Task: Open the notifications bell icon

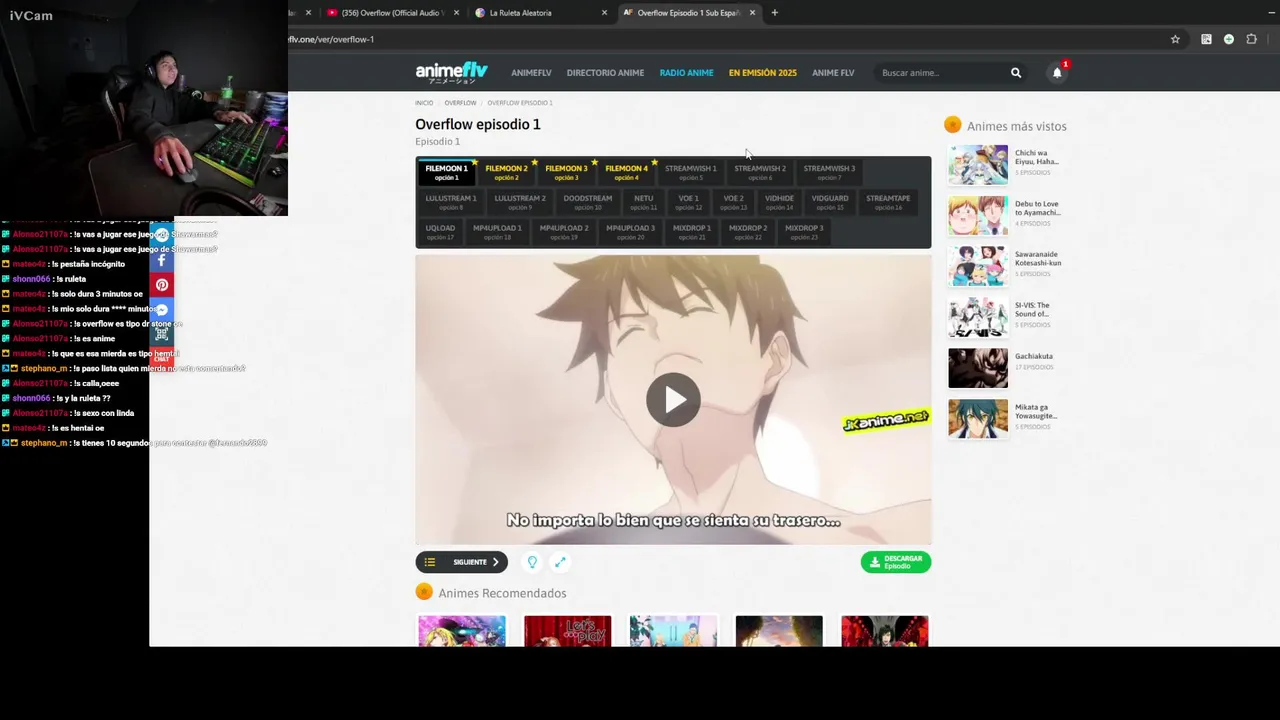Action: click(x=1057, y=73)
